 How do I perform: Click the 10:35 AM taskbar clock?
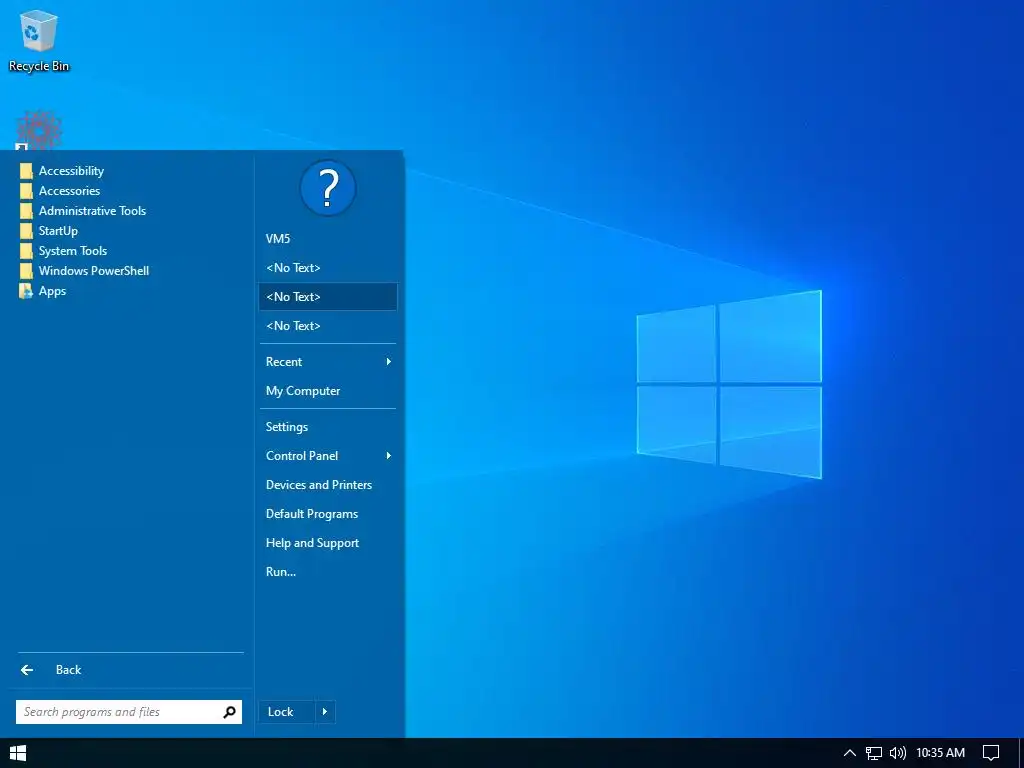(940, 753)
